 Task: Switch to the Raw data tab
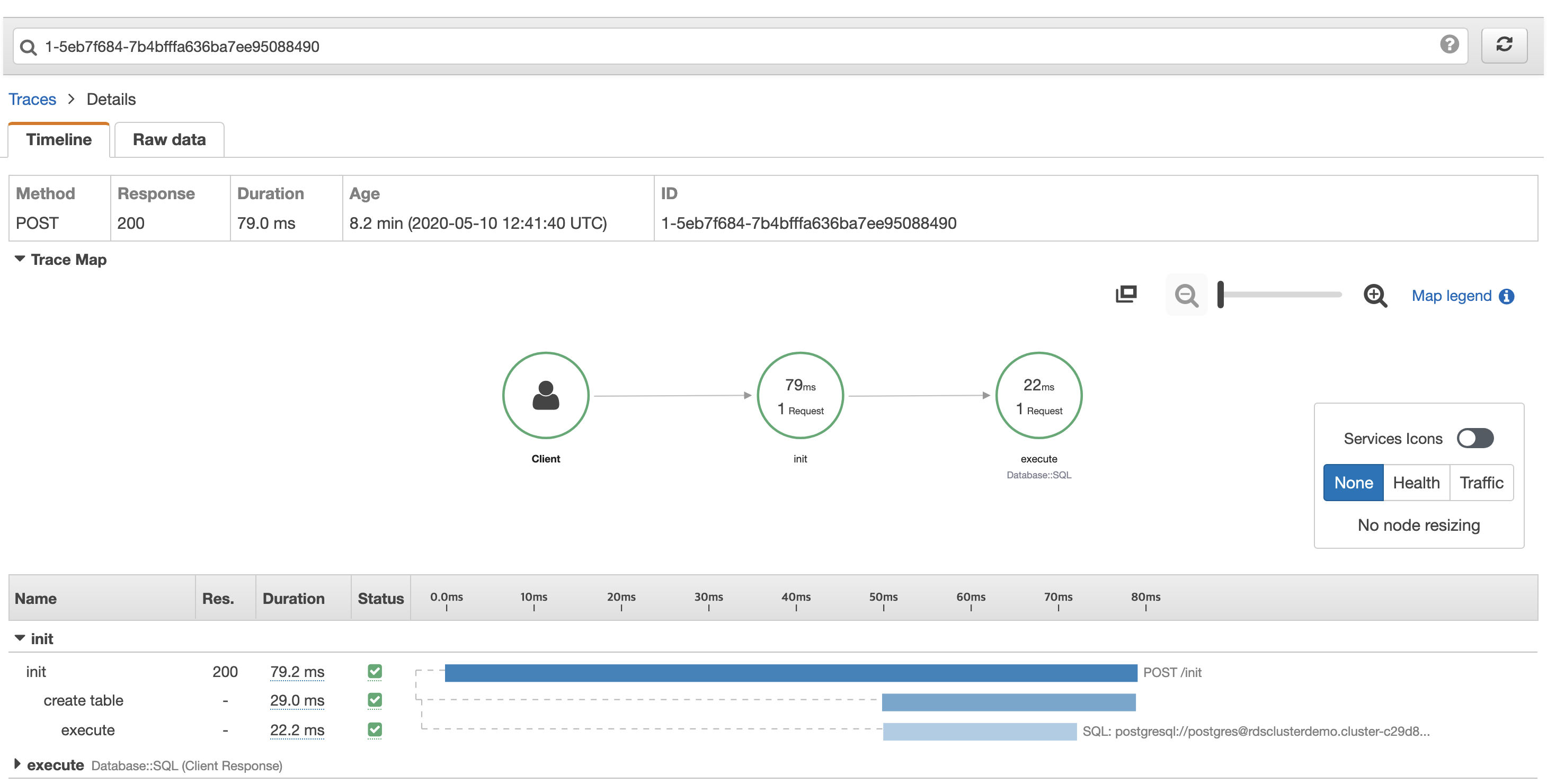[169, 140]
